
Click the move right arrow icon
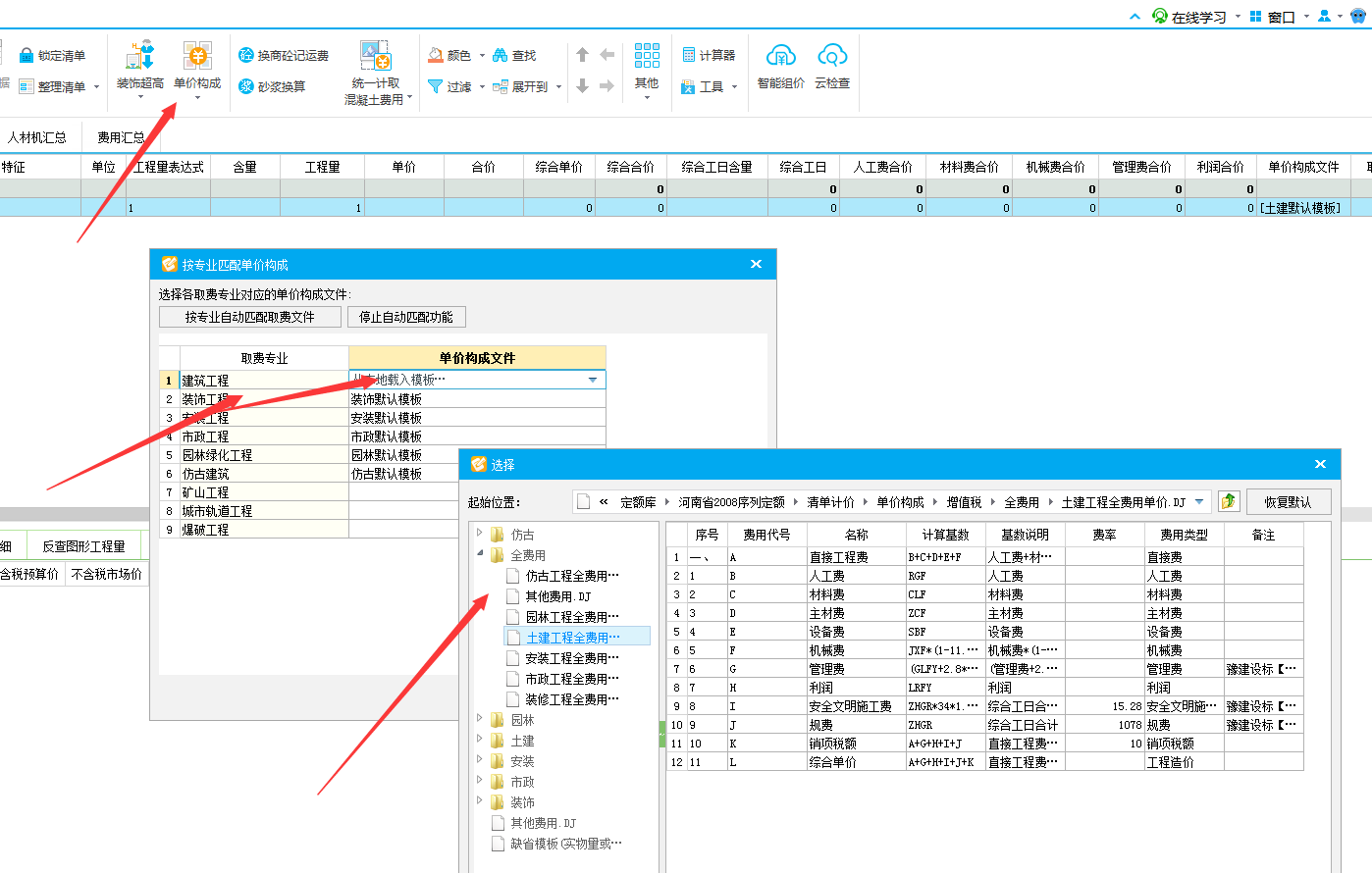(x=607, y=86)
